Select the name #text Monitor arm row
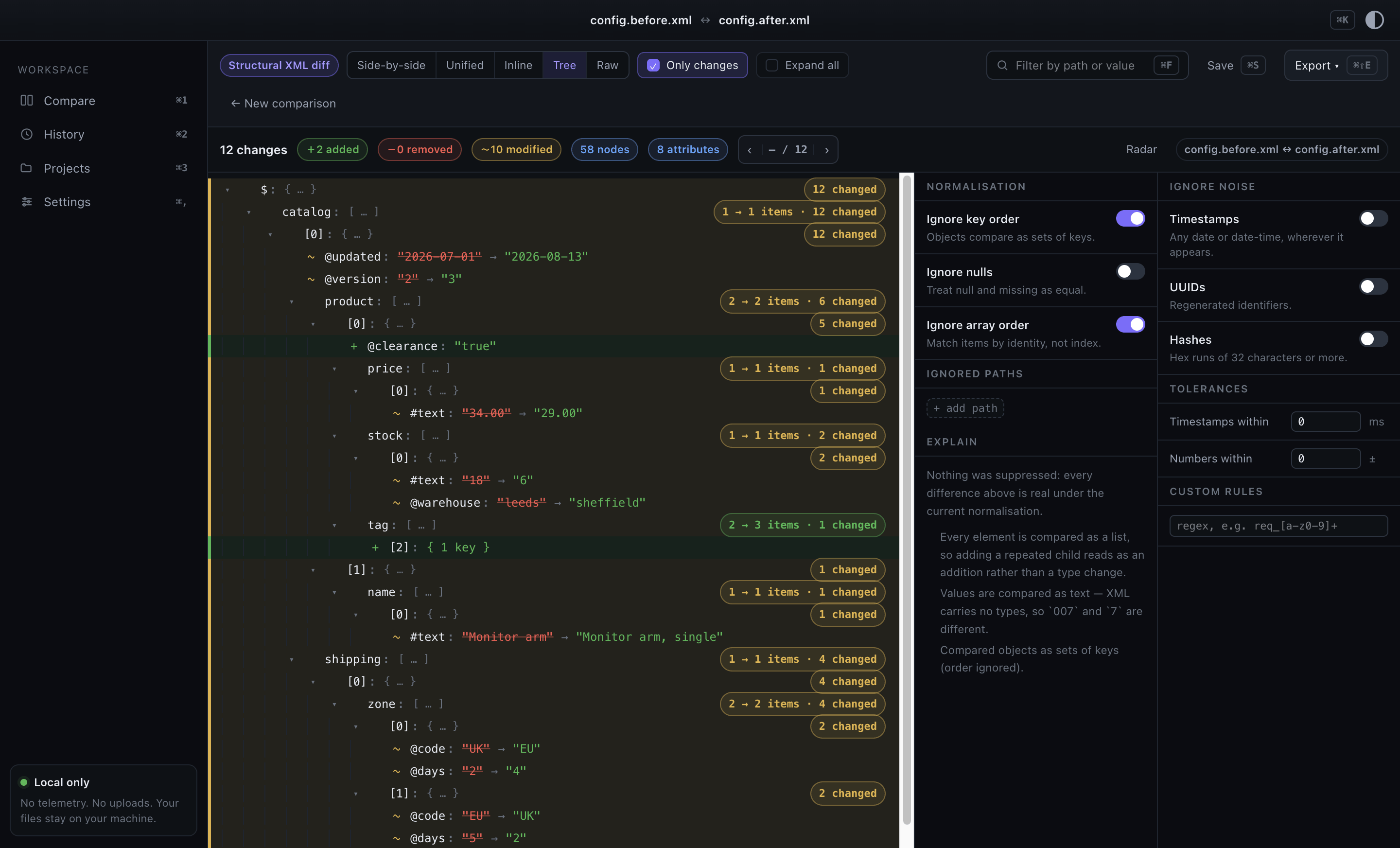The image size is (1400, 848). point(554,637)
